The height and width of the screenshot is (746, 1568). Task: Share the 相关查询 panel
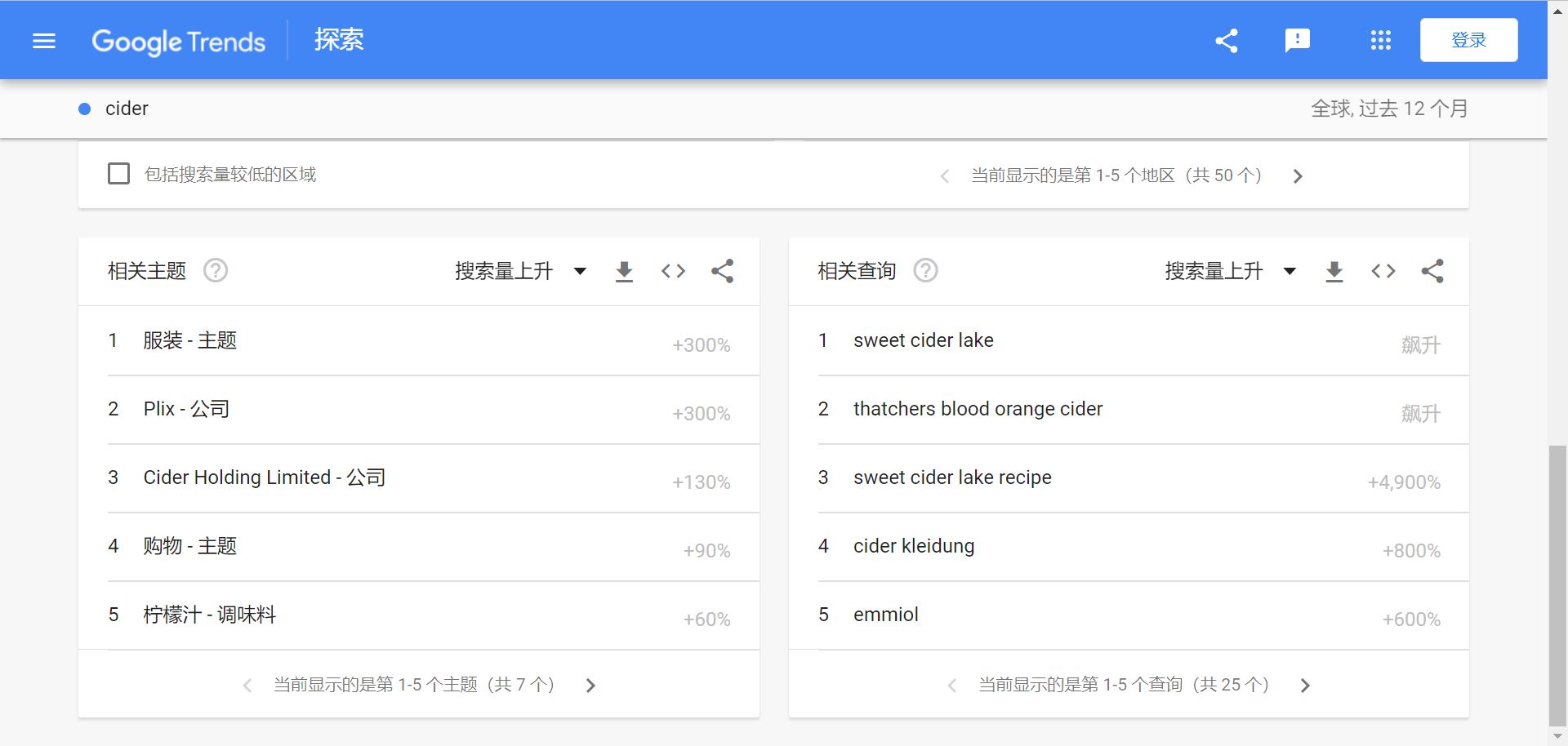1432,271
